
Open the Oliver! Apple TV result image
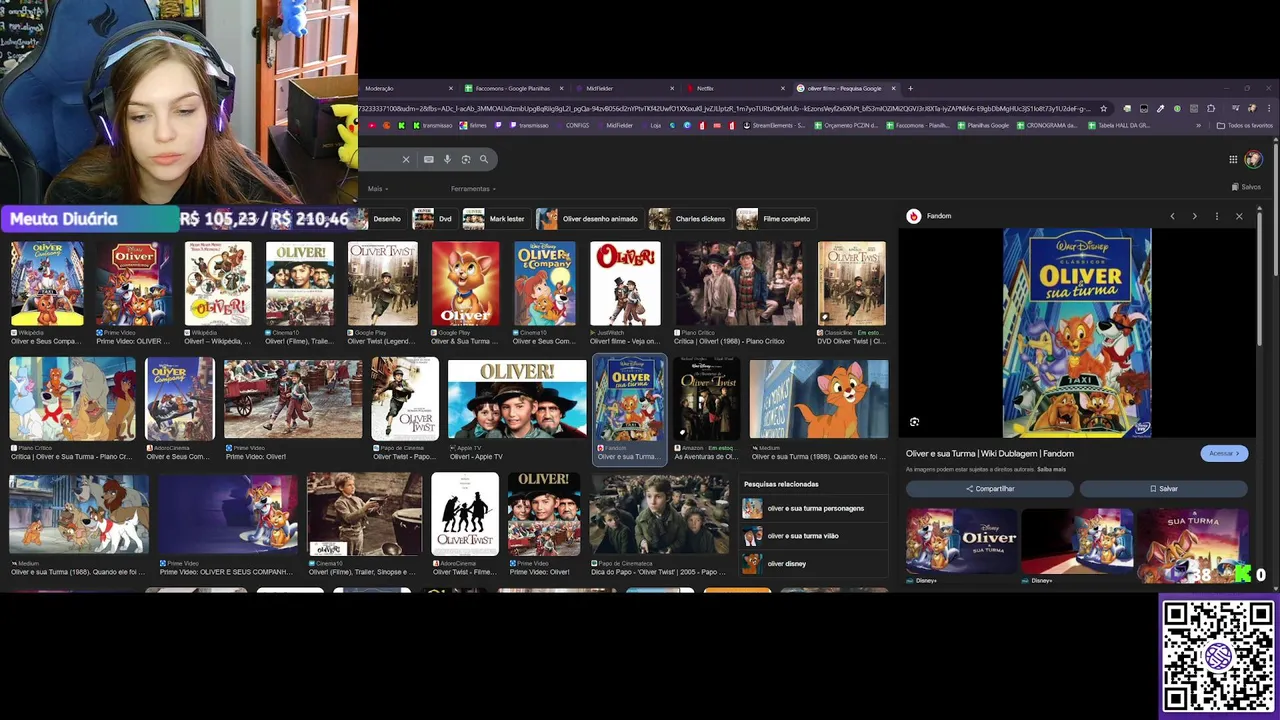517,399
